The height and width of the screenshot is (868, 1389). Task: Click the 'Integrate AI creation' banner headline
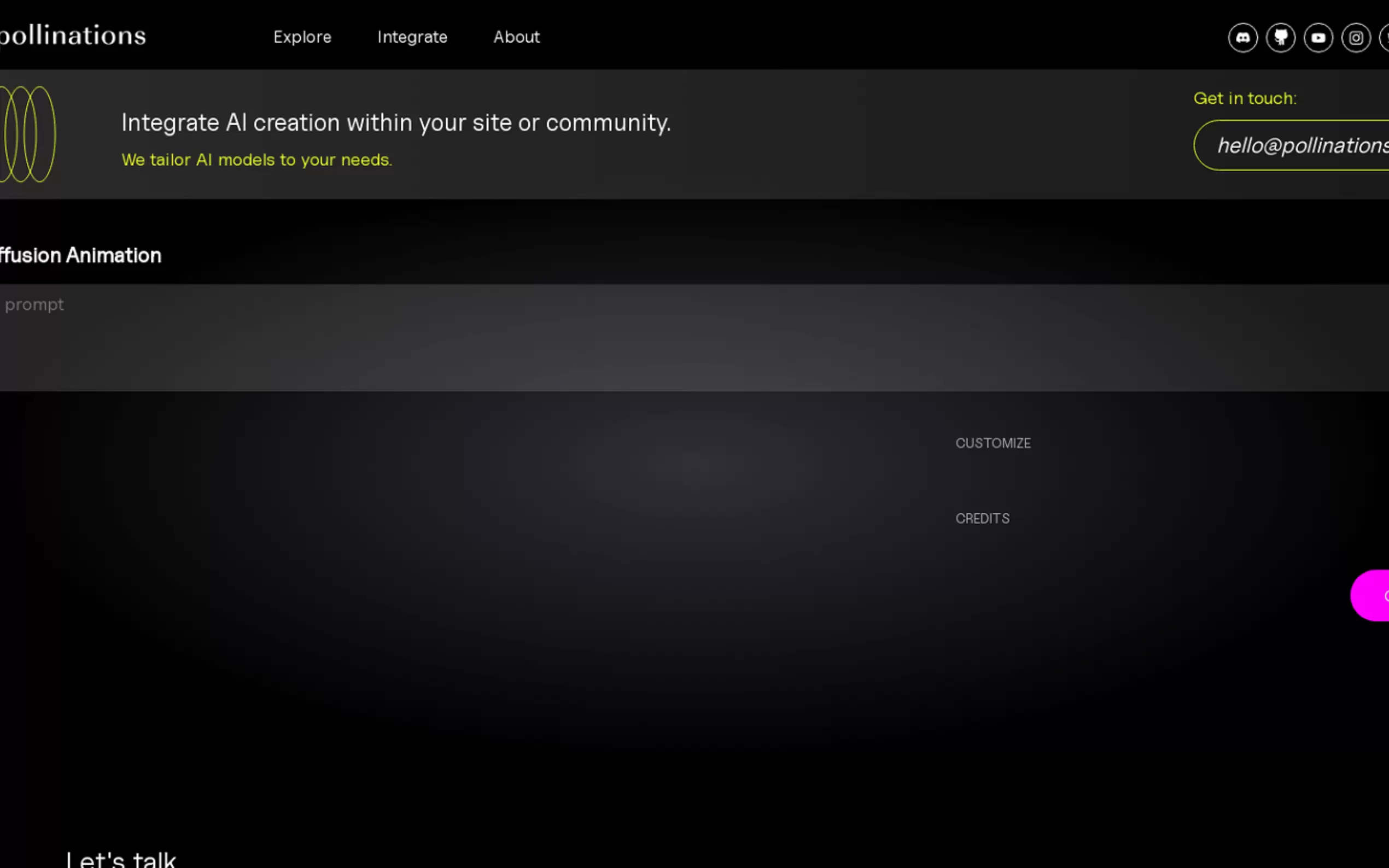click(x=395, y=123)
